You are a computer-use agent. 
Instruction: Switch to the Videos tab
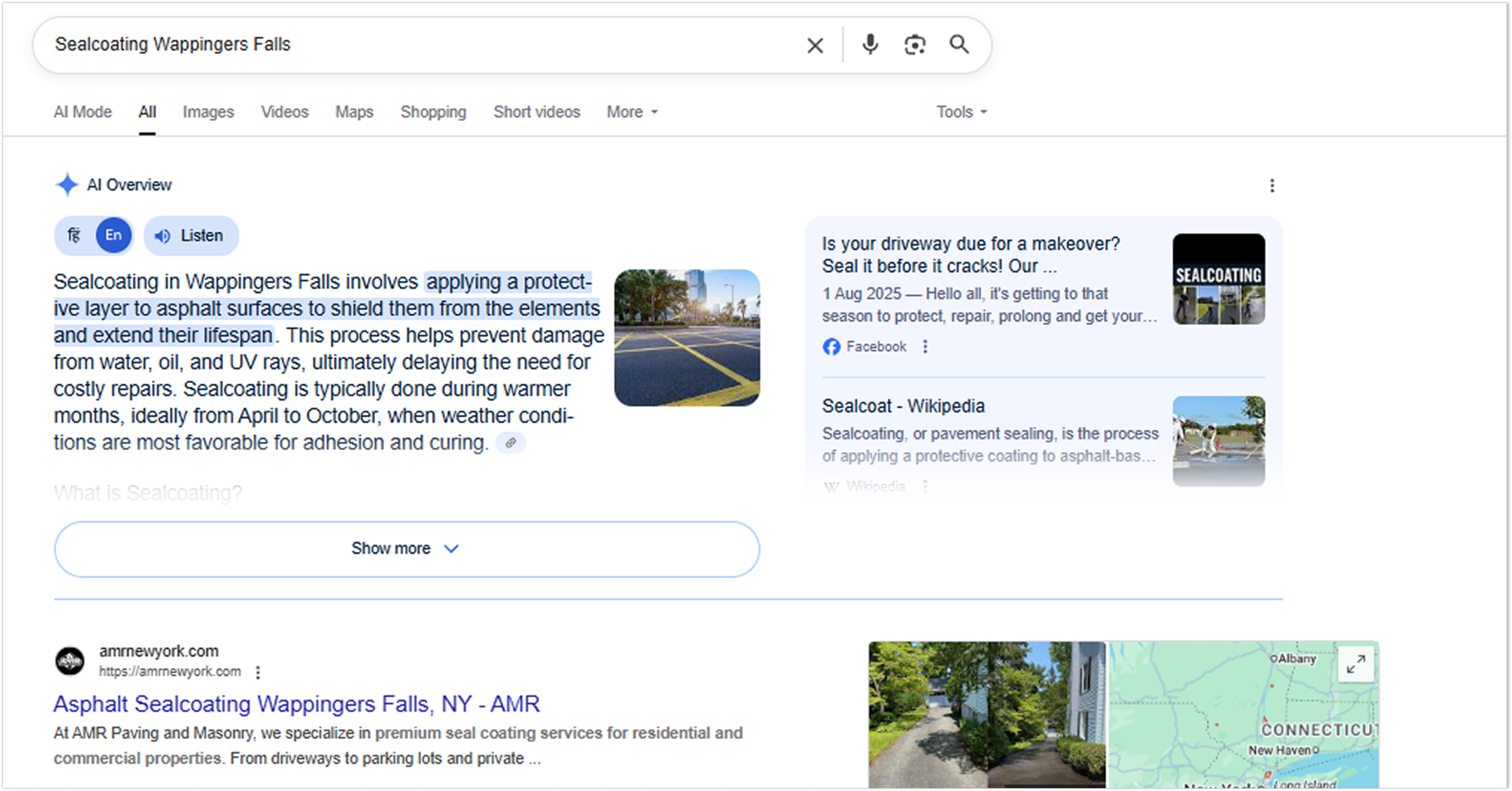click(x=285, y=112)
